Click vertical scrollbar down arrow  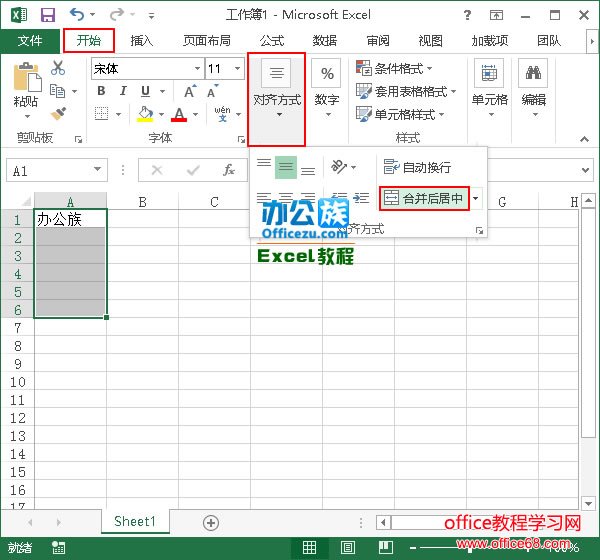(x=588, y=503)
